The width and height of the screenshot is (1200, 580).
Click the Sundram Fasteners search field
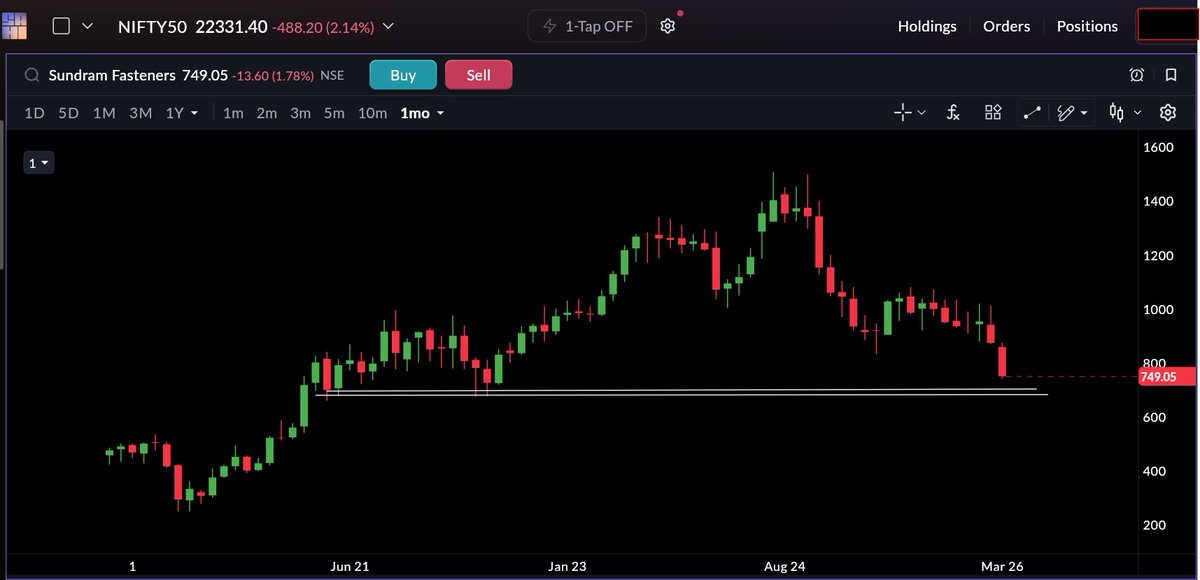pyautogui.click(x=112, y=75)
